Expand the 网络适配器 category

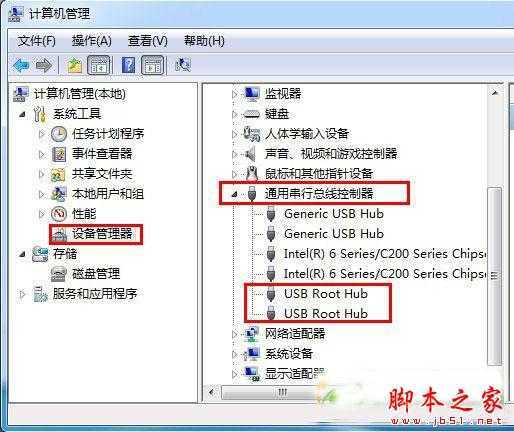(234, 334)
